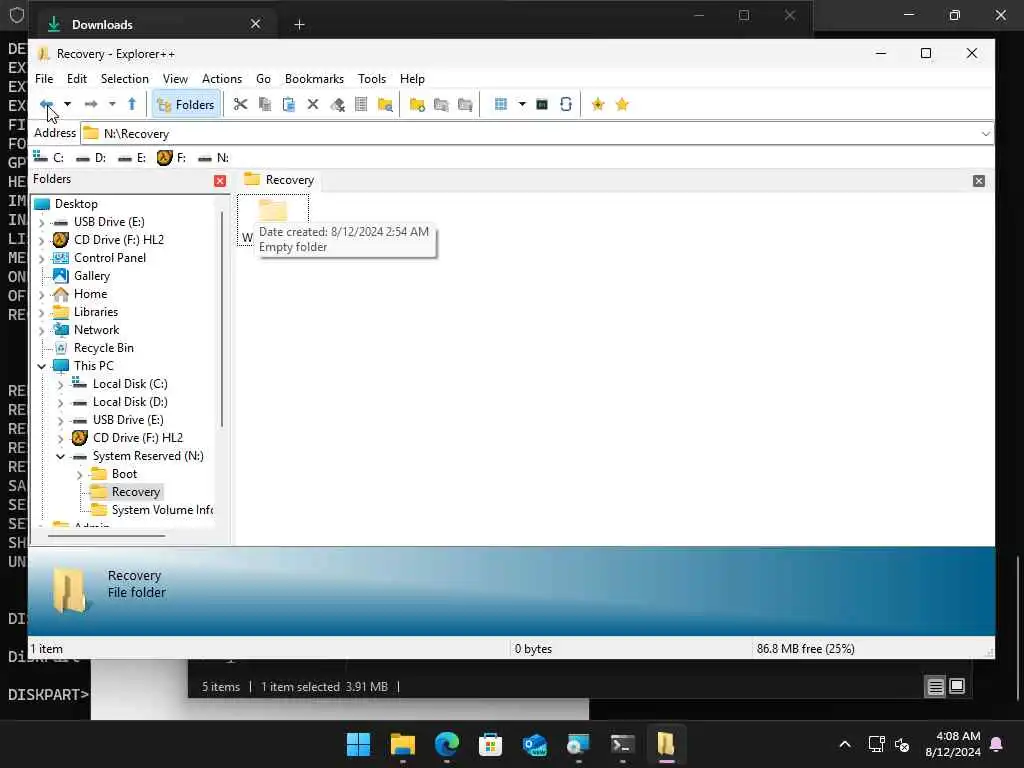Image resolution: width=1024 pixels, height=768 pixels.
Task: Open Microsoft Edge from taskbar
Action: 447,744
